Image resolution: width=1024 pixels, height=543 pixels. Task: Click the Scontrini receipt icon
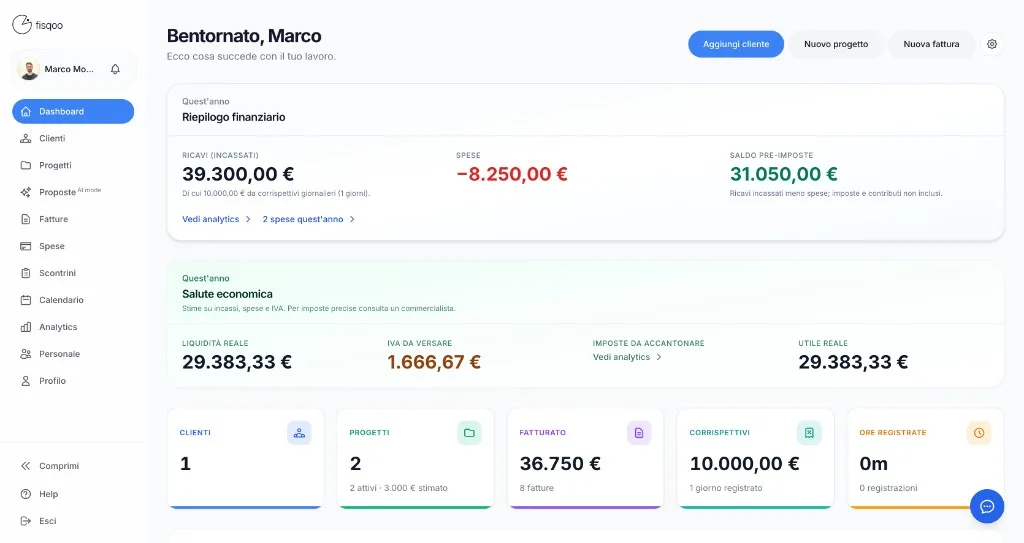25,273
